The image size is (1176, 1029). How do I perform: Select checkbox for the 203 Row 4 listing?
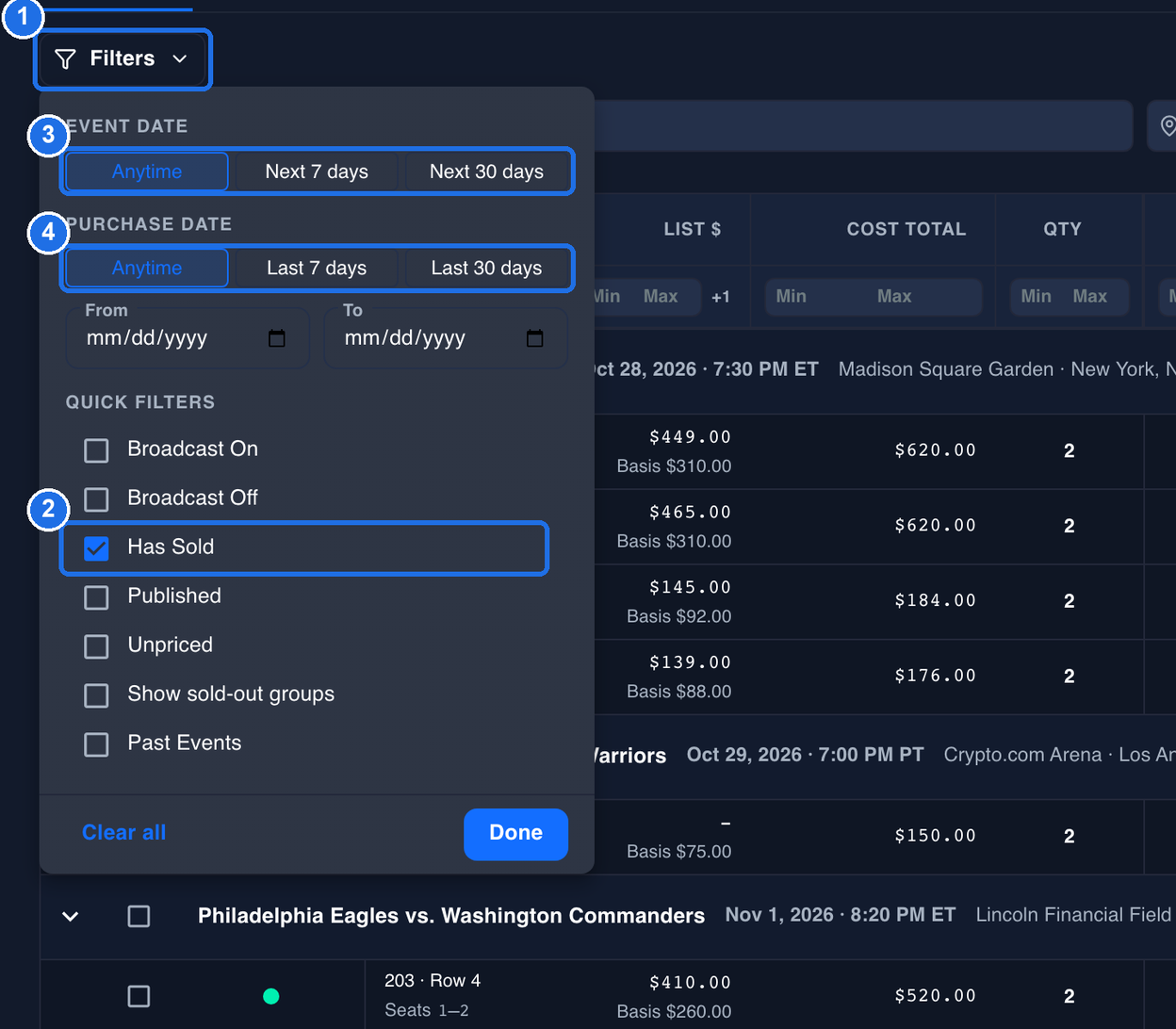[139, 996]
